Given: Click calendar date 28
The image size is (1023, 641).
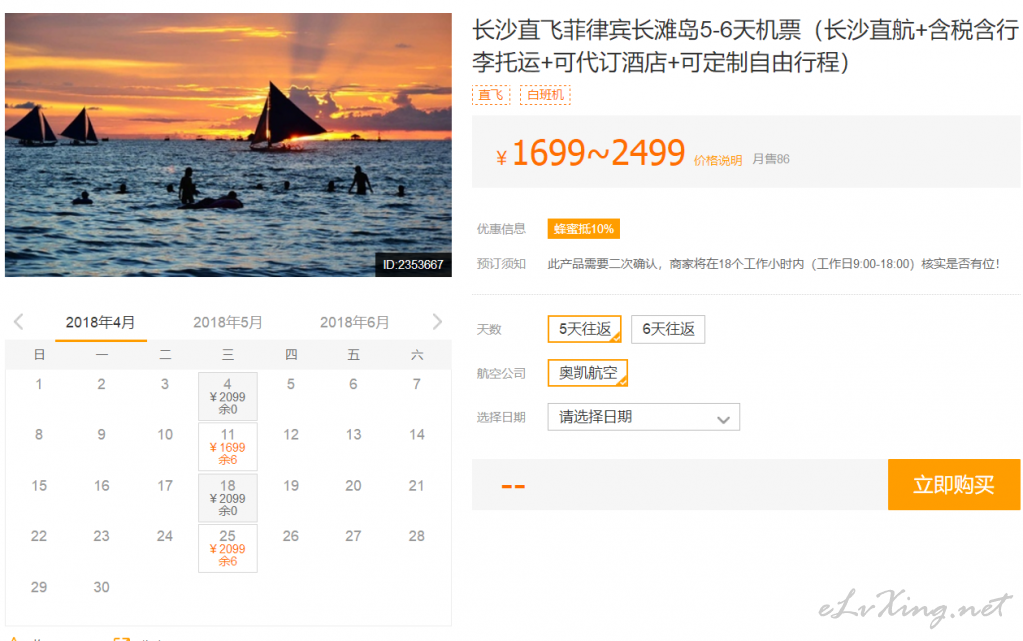Looking at the screenshot, I should (x=417, y=536).
